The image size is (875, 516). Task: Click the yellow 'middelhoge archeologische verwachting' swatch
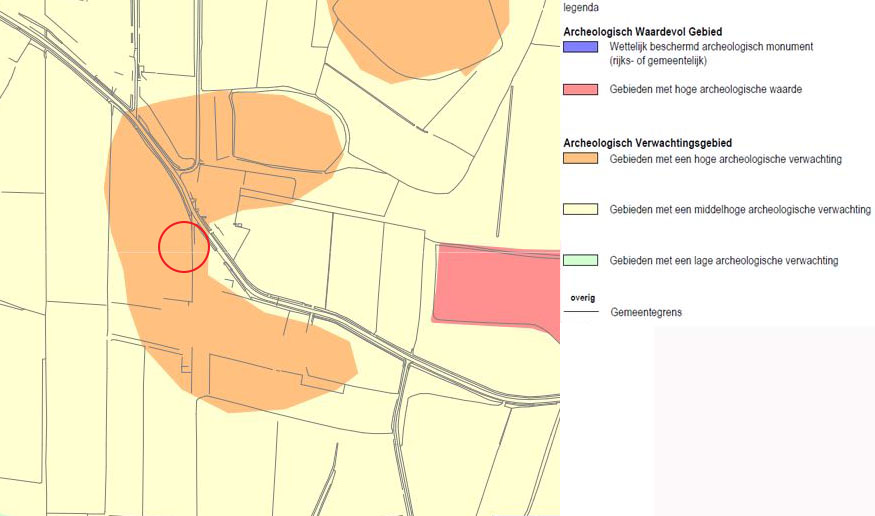(x=580, y=209)
